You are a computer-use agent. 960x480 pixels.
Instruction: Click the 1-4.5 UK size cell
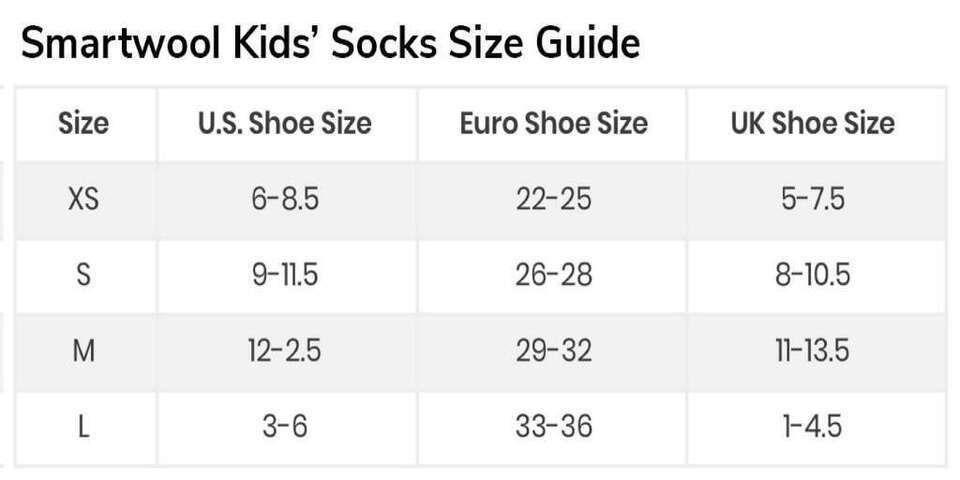(813, 427)
